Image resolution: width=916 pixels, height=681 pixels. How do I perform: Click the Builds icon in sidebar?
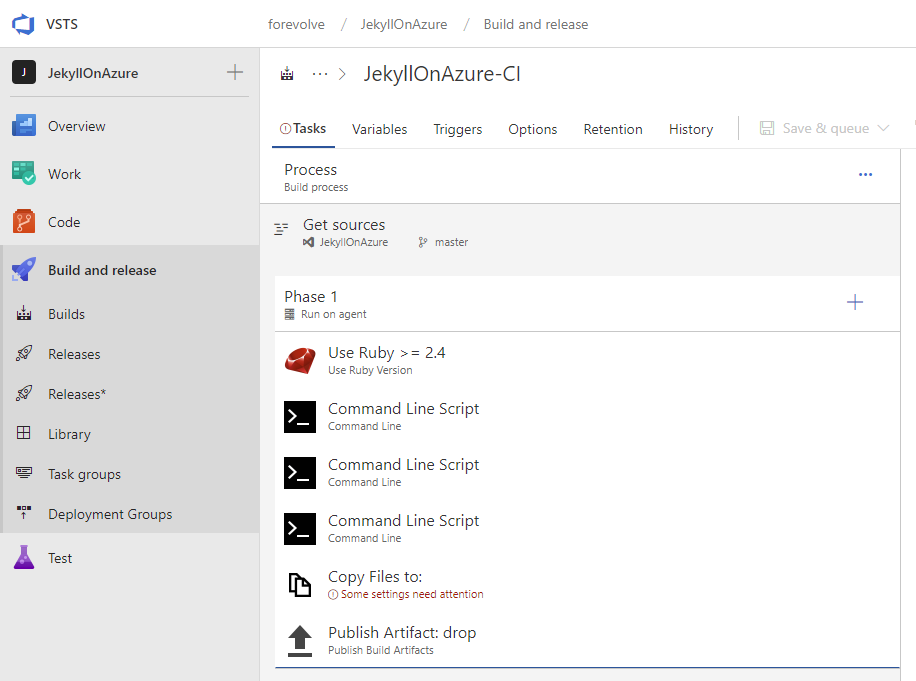(x=24, y=314)
